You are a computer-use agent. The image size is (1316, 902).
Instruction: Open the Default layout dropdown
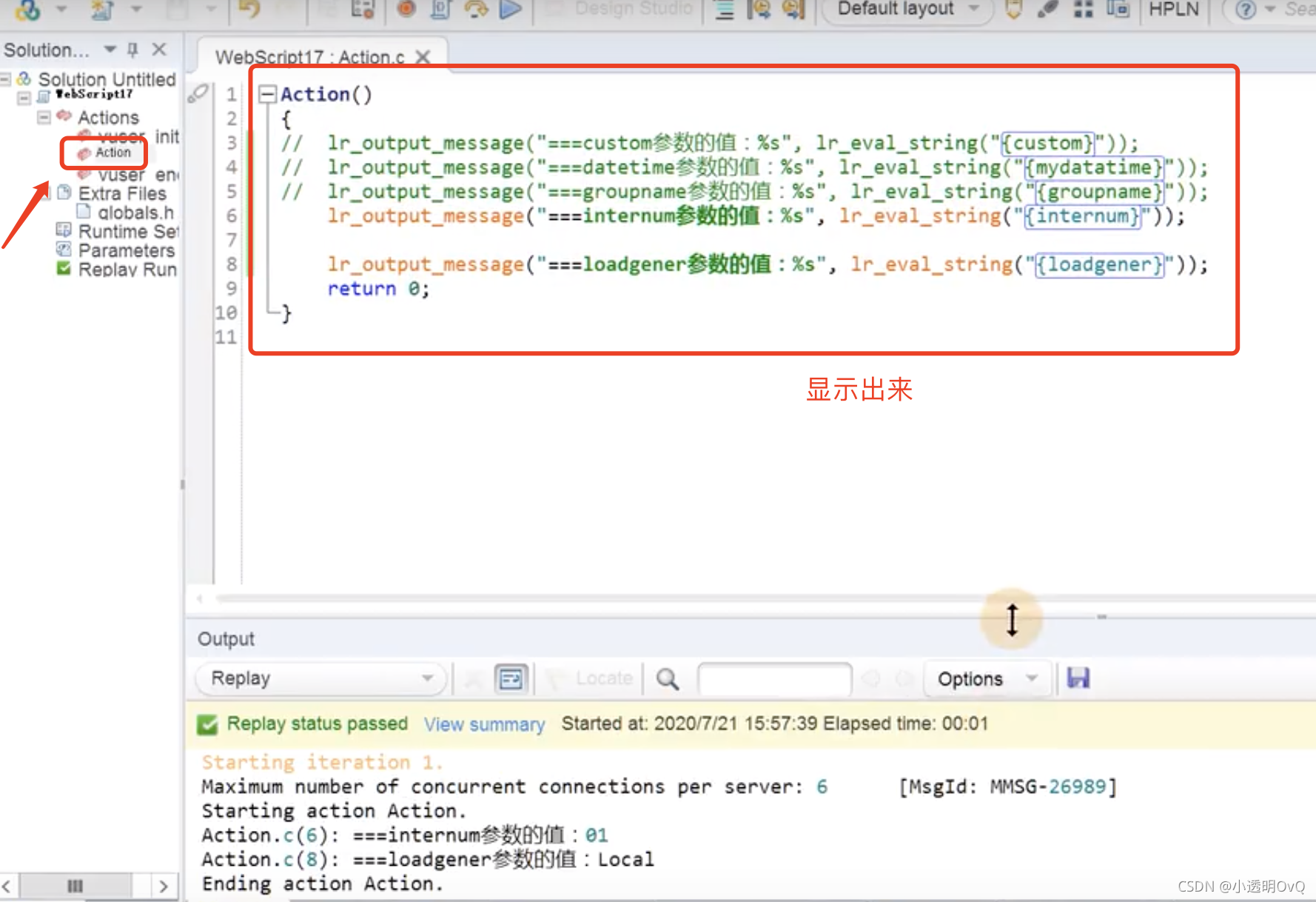[908, 10]
